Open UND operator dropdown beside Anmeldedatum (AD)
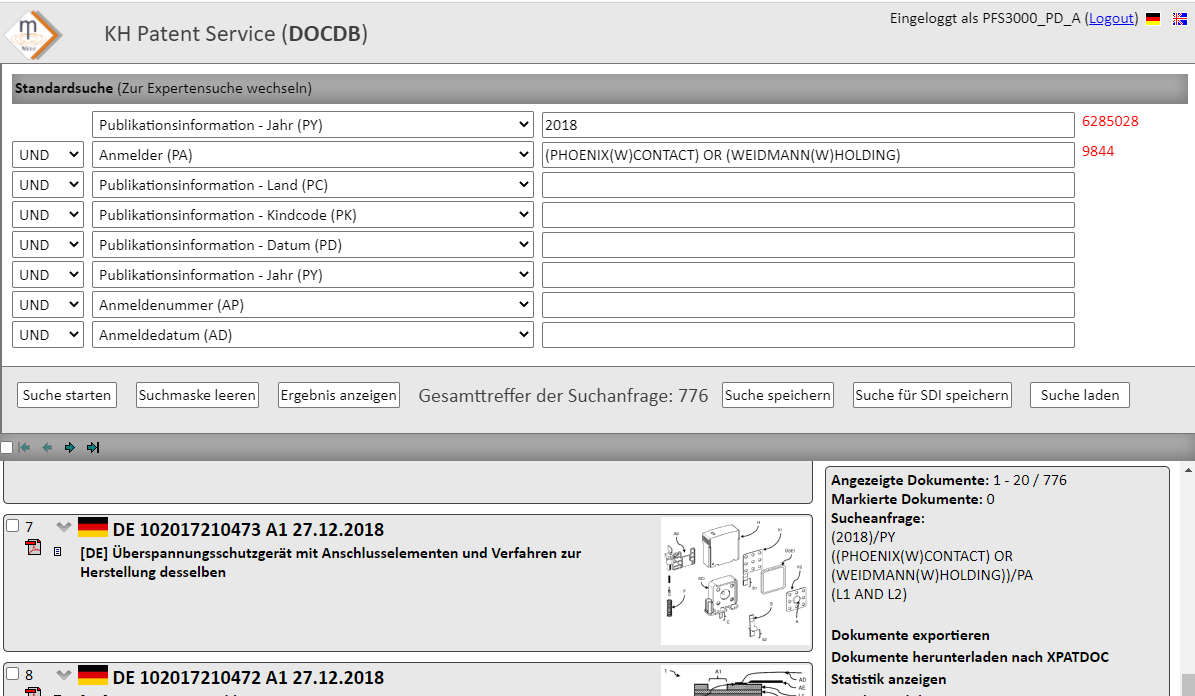The width and height of the screenshot is (1195, 696). [48, 335]
